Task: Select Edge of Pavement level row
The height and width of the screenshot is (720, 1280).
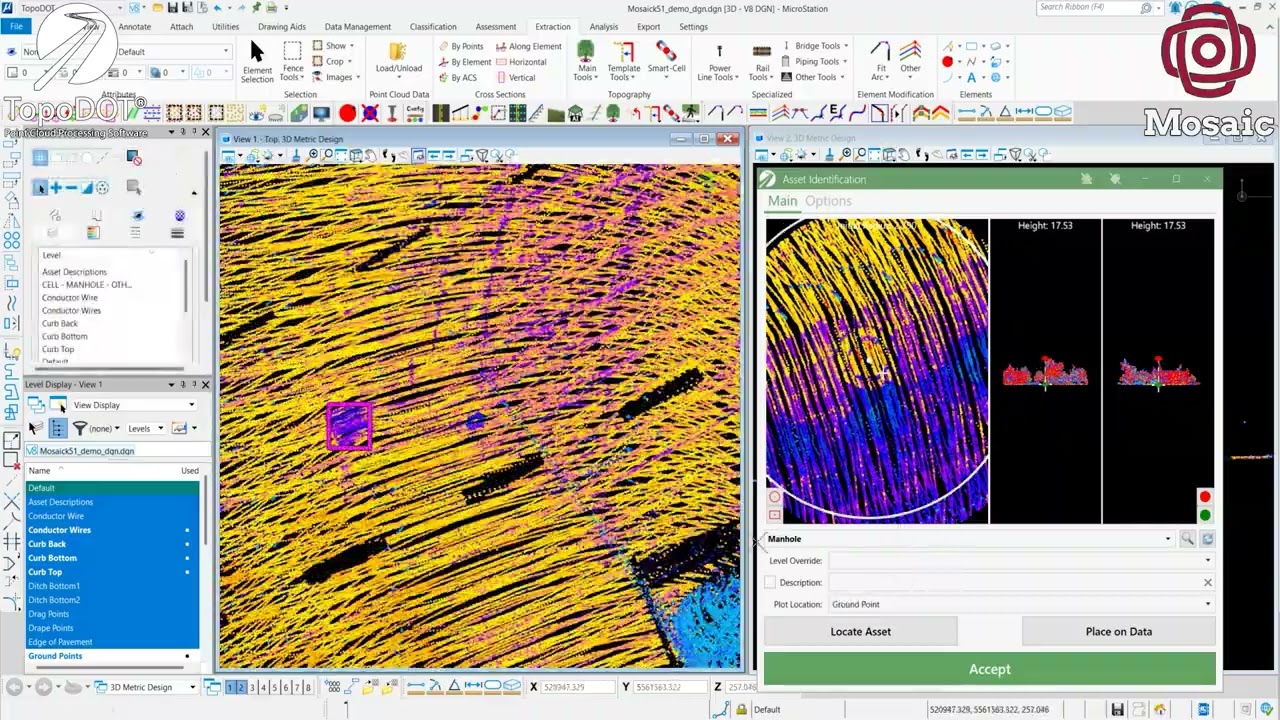Action: click(x=112, y=642)
